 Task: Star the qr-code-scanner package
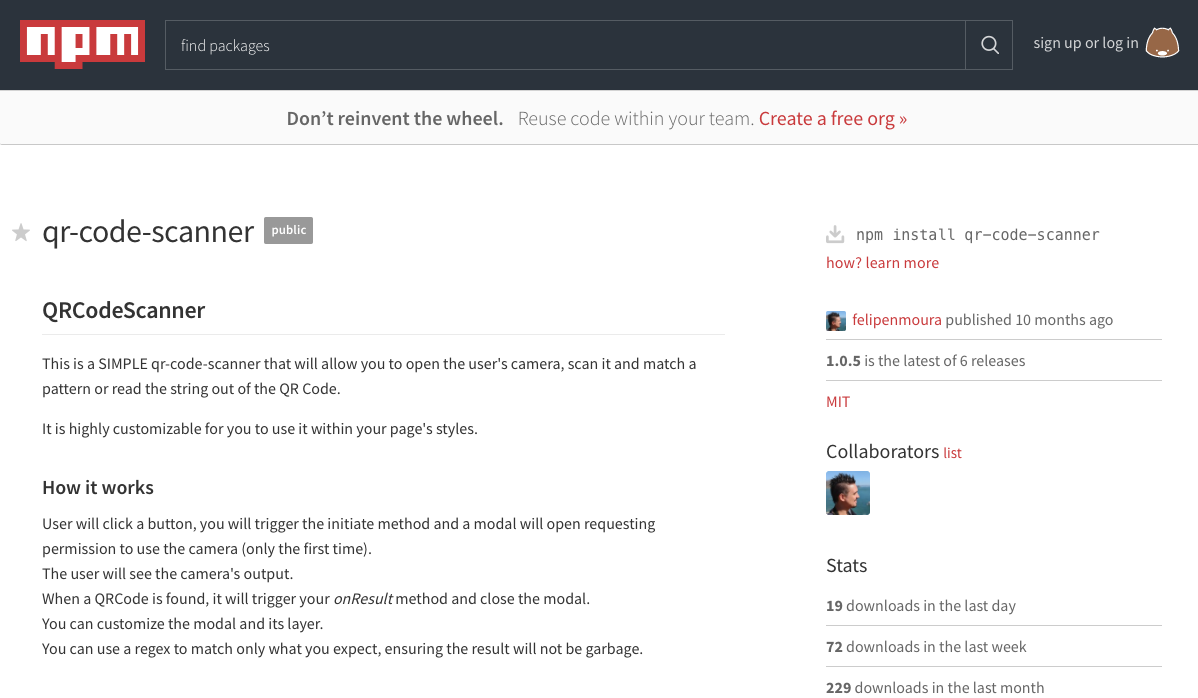[21, 233]
